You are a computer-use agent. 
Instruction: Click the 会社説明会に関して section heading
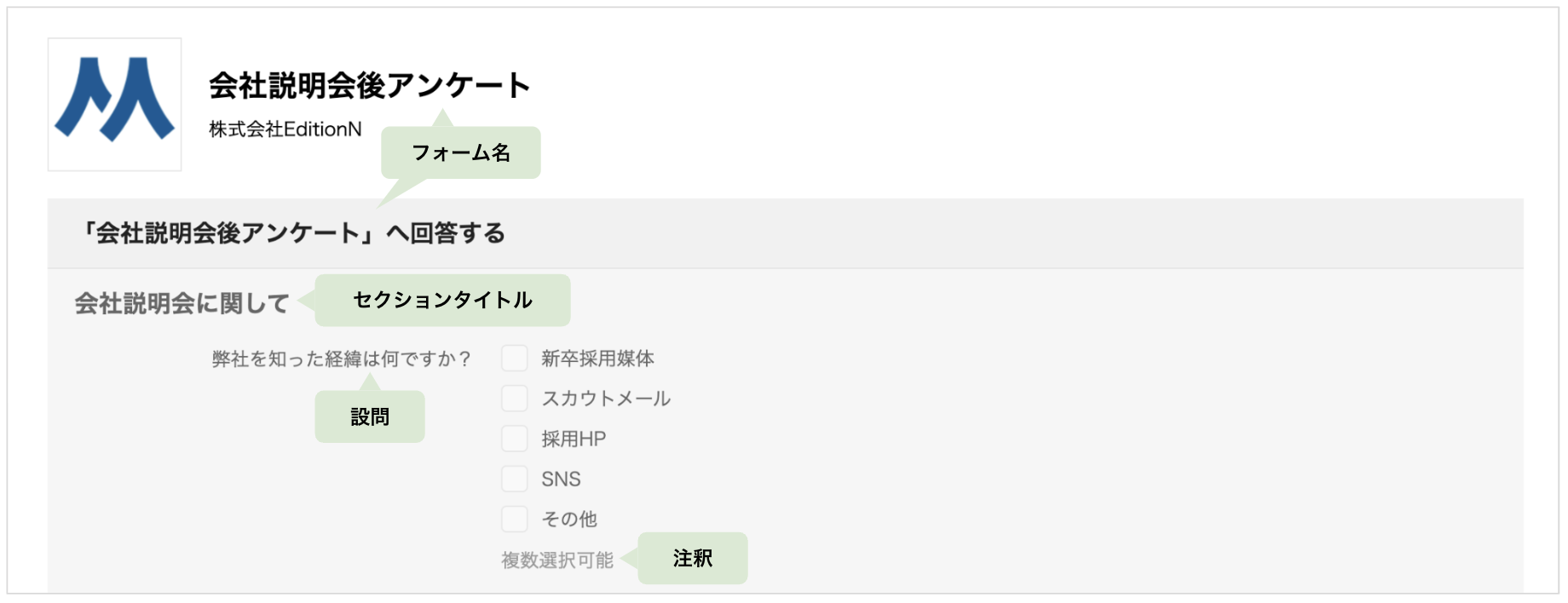[x=182, y=303]
